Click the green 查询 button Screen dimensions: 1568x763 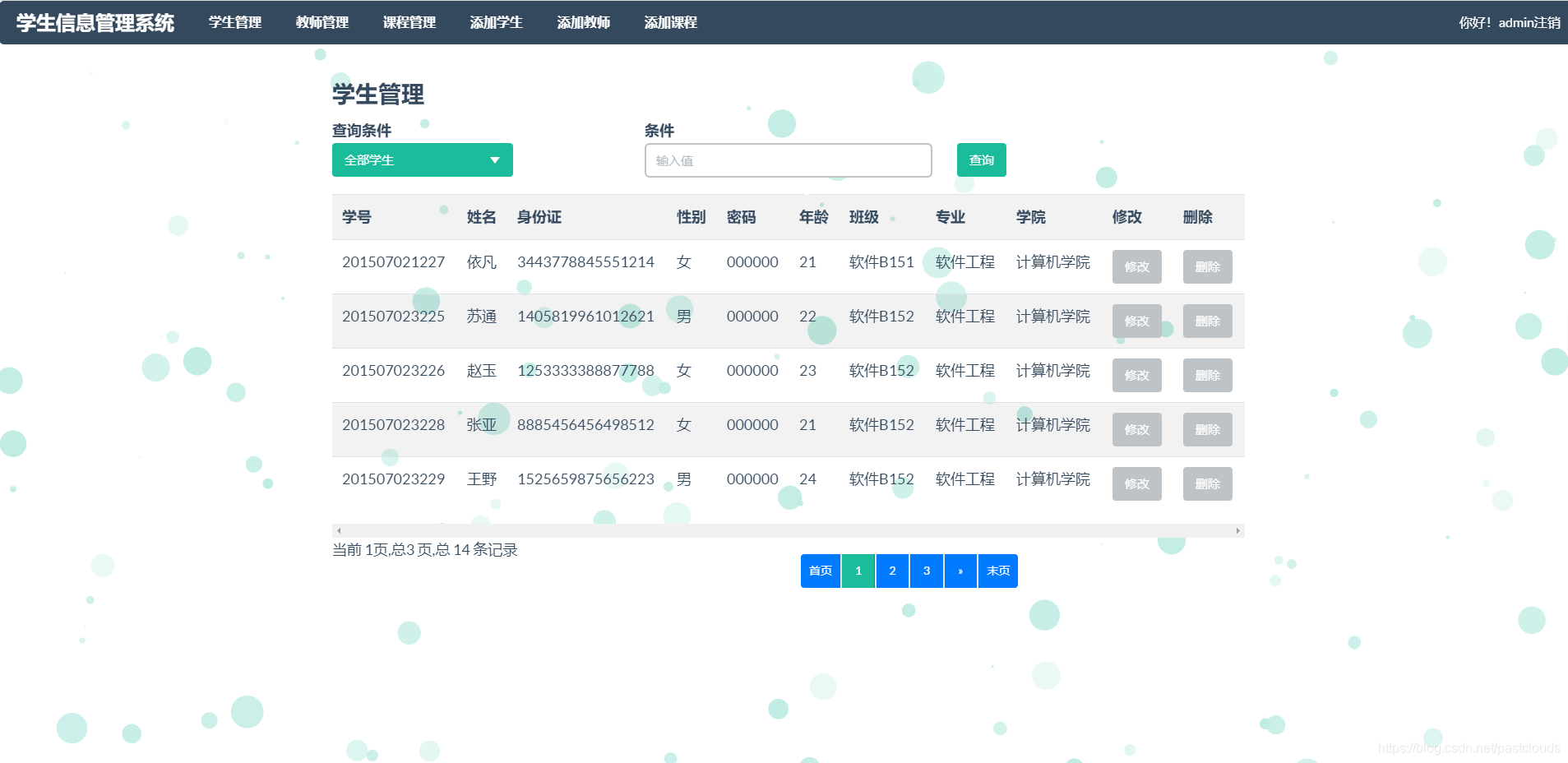point(982,160)
